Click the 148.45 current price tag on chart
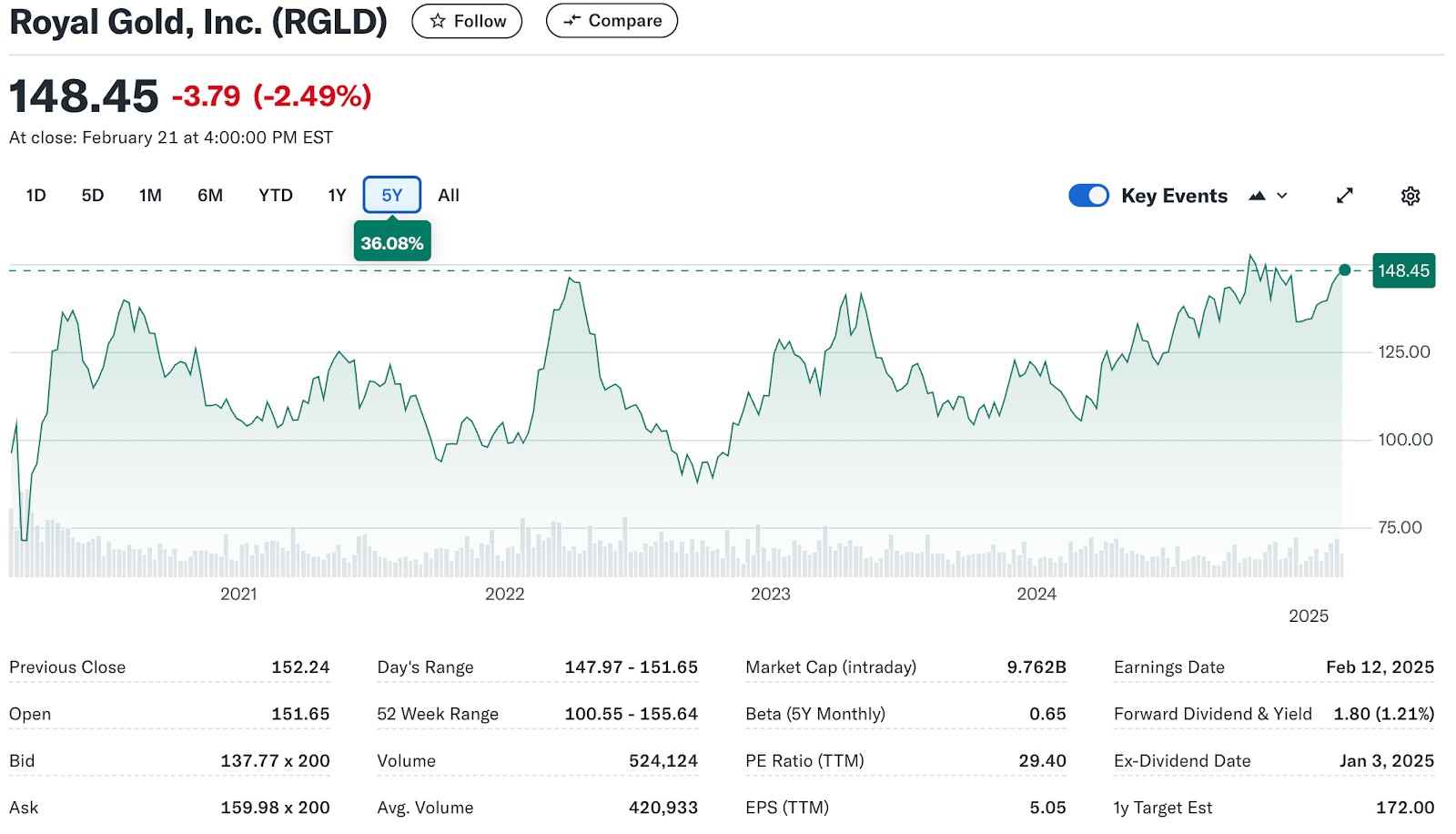 (x=1403, y=270)
